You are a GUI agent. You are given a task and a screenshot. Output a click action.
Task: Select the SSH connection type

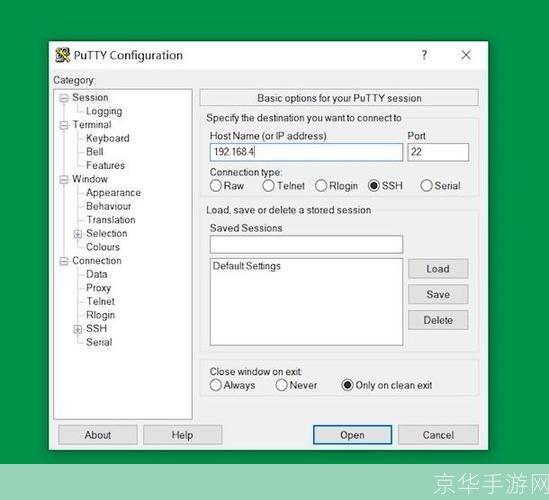[x=374, y=186]
